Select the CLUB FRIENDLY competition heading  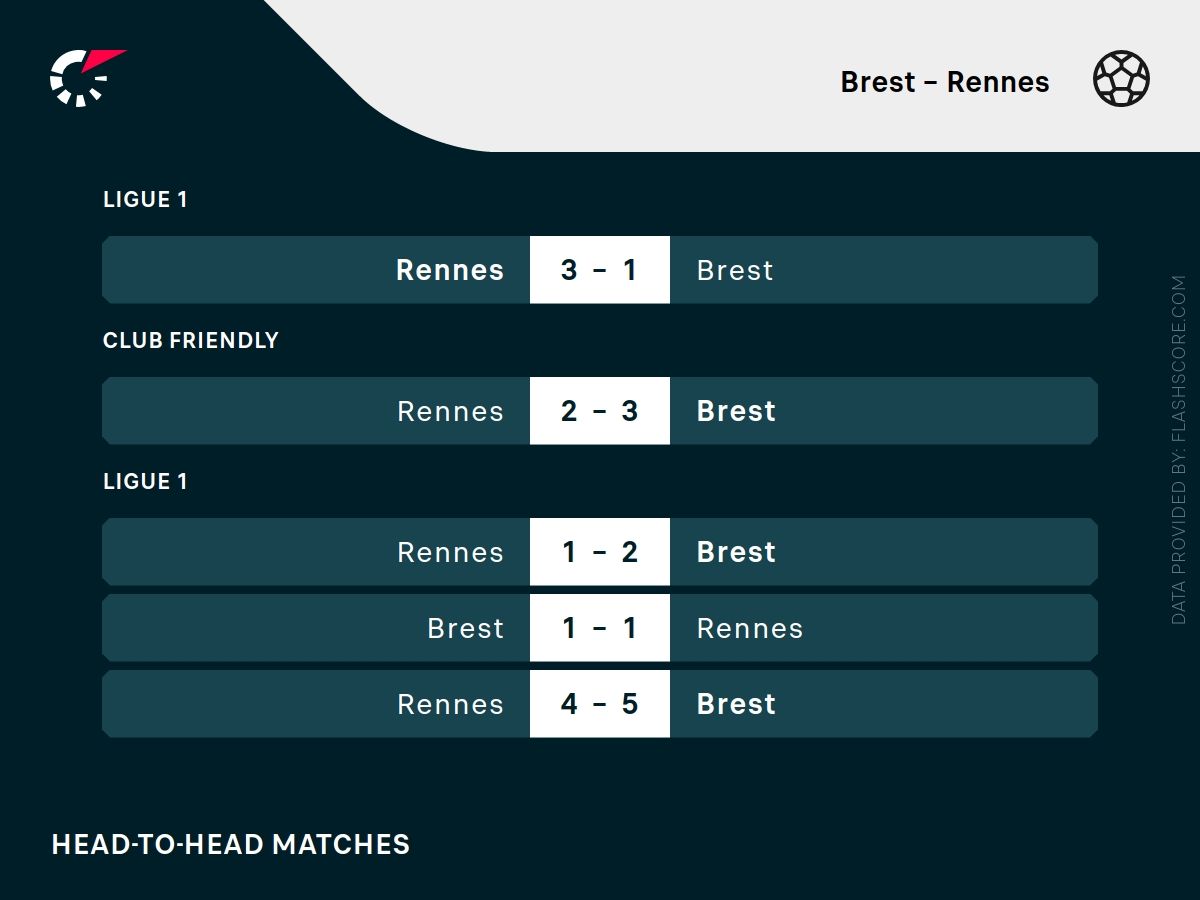(x=190, y=340)
